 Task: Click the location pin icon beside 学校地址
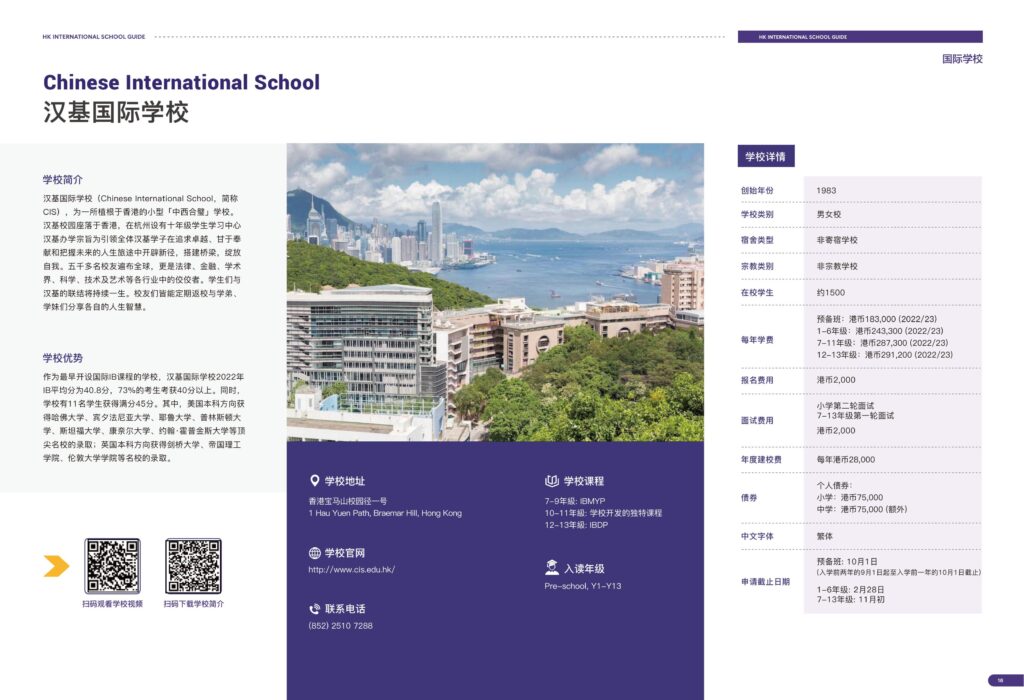(x=314, y=481)
